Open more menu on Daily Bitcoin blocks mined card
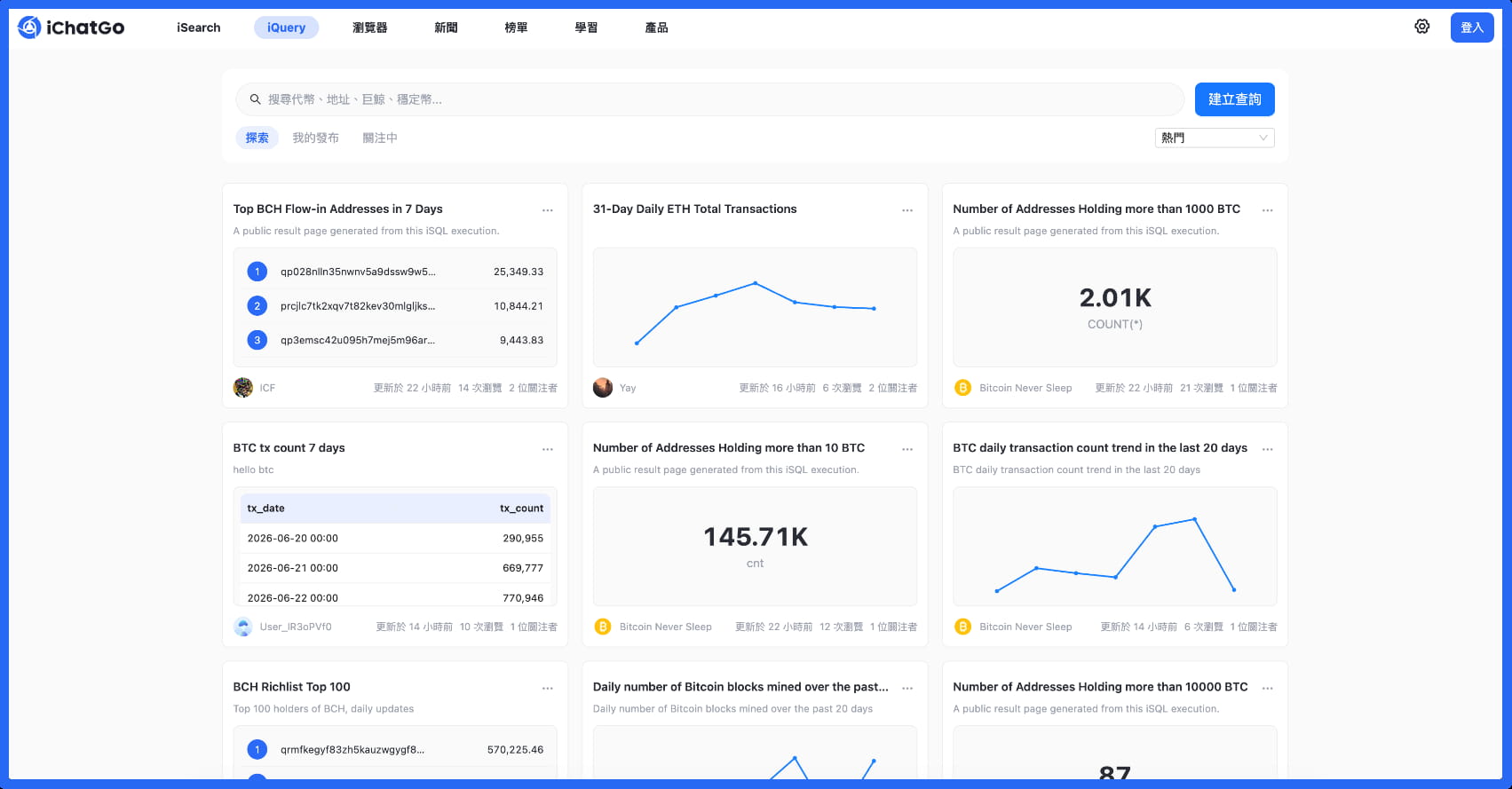Image resolution: width=1512 pixels, height=789 pixels. click(907, 688)
